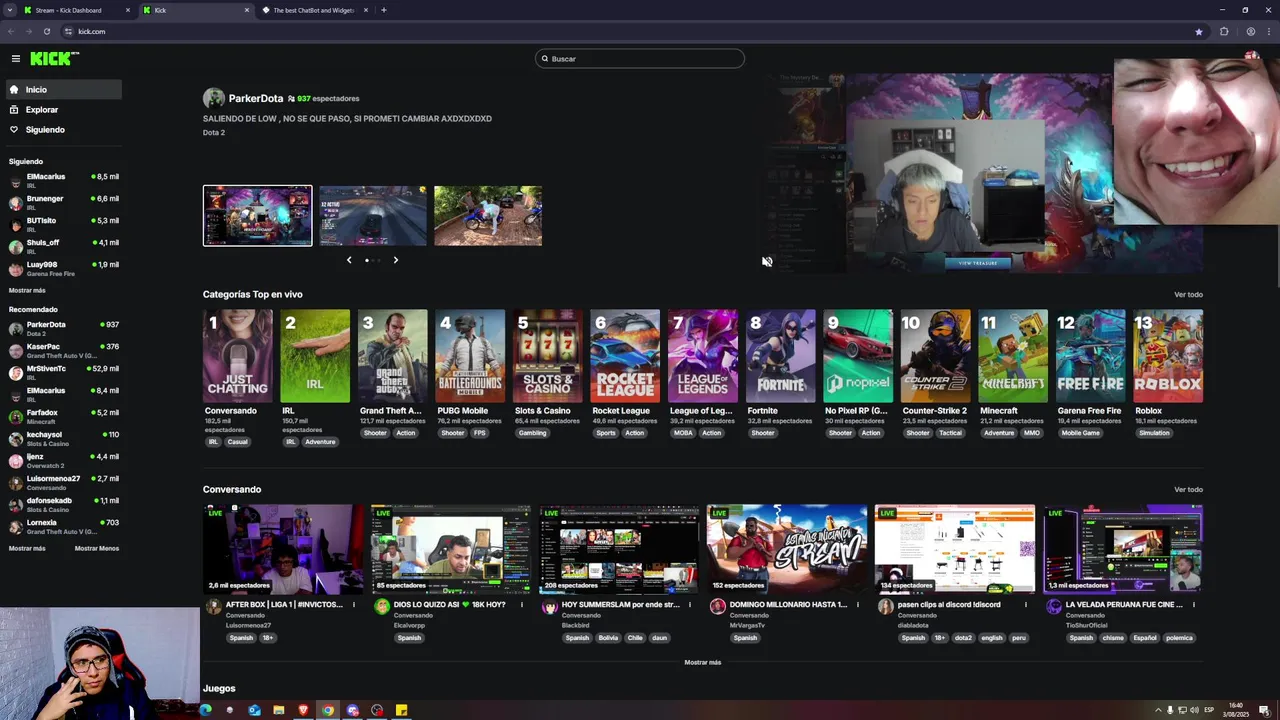Image resolution: width=1280 pixels, height=720 pixels.
Task: Open volume control in system tray
Action: pos(1195,710)
